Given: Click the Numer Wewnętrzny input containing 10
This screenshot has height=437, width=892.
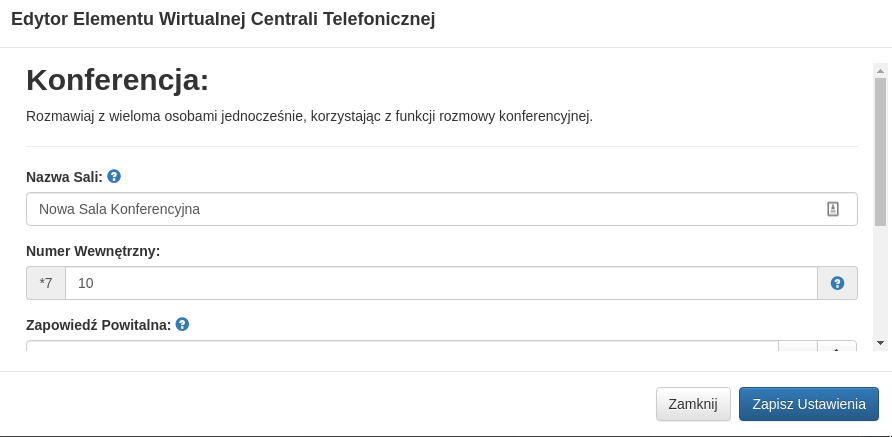Looking at the screenshot, I should [x=440, y=283].
